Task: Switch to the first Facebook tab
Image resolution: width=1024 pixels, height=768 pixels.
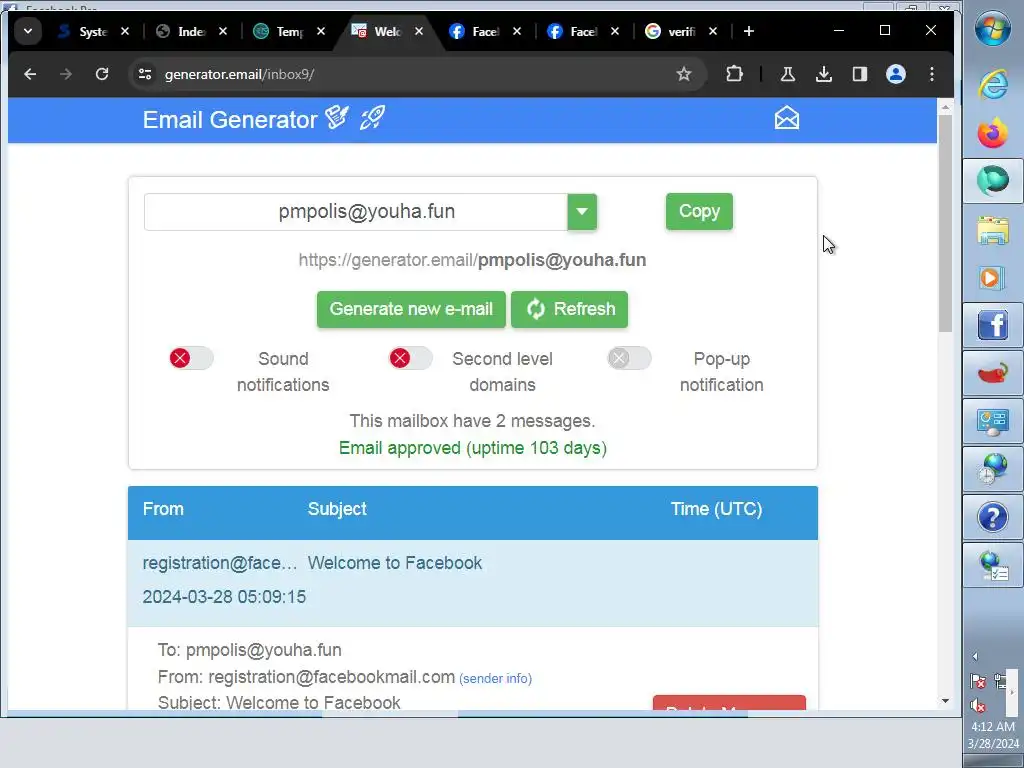Action: click(475, 31)
